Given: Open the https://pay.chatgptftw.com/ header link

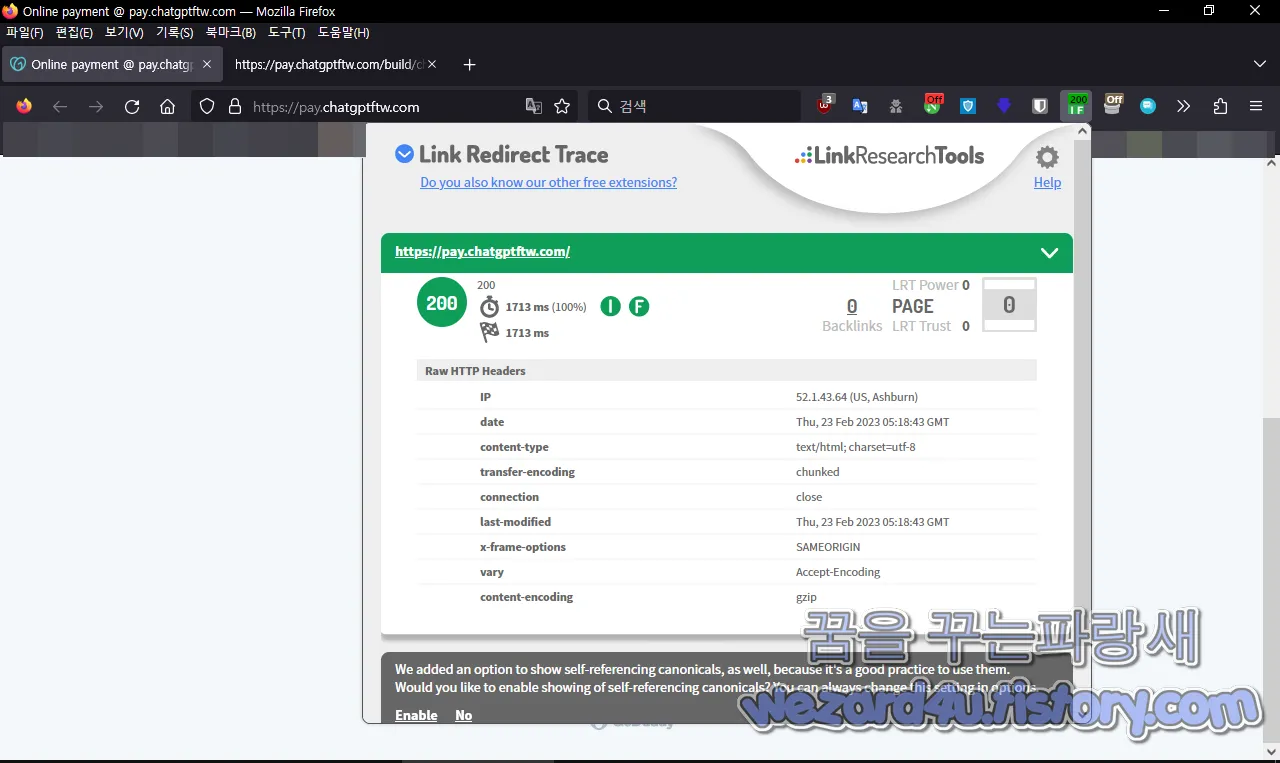Looking at the screenshot, I should point(482,252).
